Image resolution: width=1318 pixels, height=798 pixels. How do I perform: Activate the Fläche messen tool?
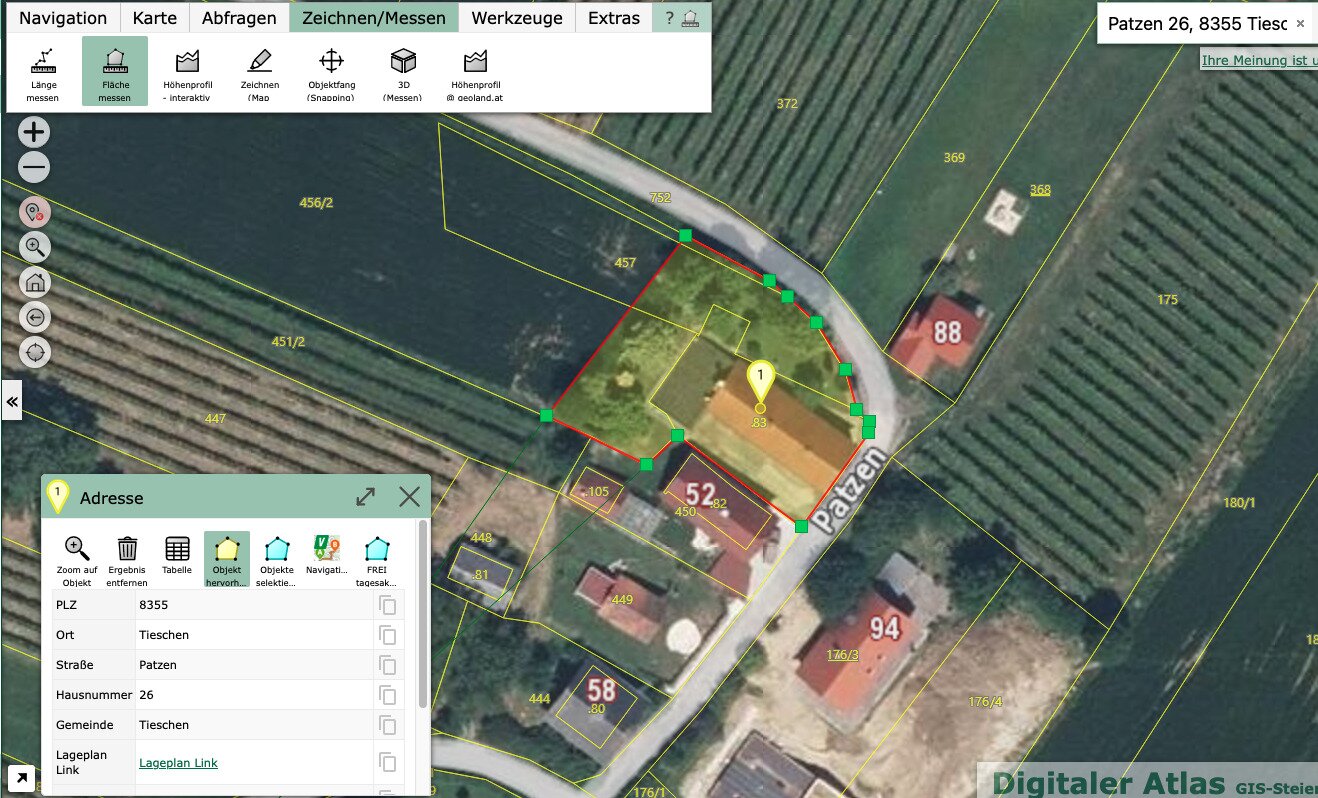(x=114, y=73)
